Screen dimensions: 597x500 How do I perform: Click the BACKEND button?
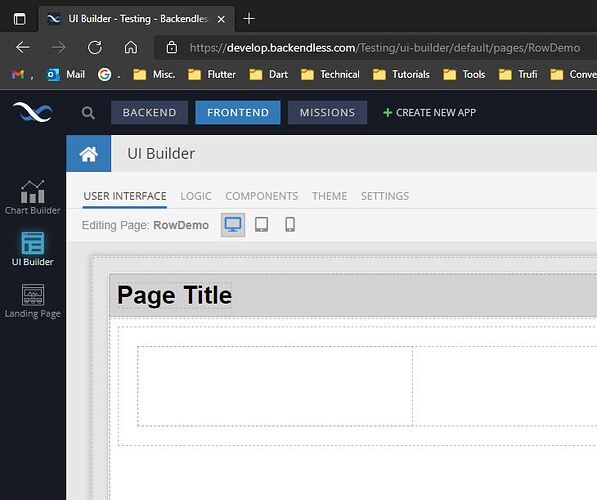(x=150, y=112)
